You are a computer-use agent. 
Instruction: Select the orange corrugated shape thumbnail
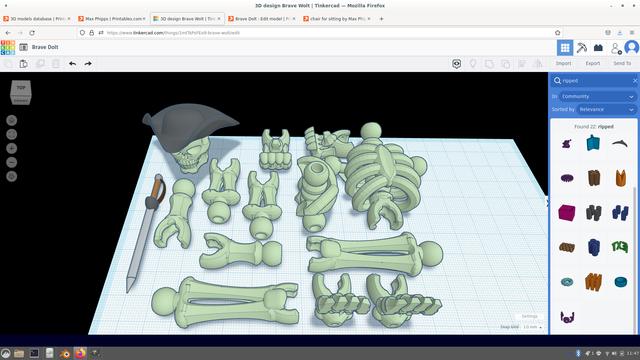pyautogui.click(x=593, y=282)
